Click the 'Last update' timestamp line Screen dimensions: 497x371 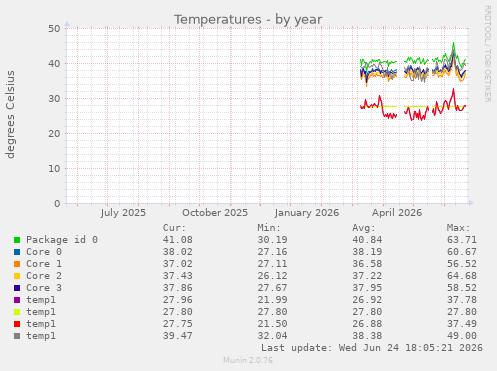pyautogui.click(x=372, y=348)
